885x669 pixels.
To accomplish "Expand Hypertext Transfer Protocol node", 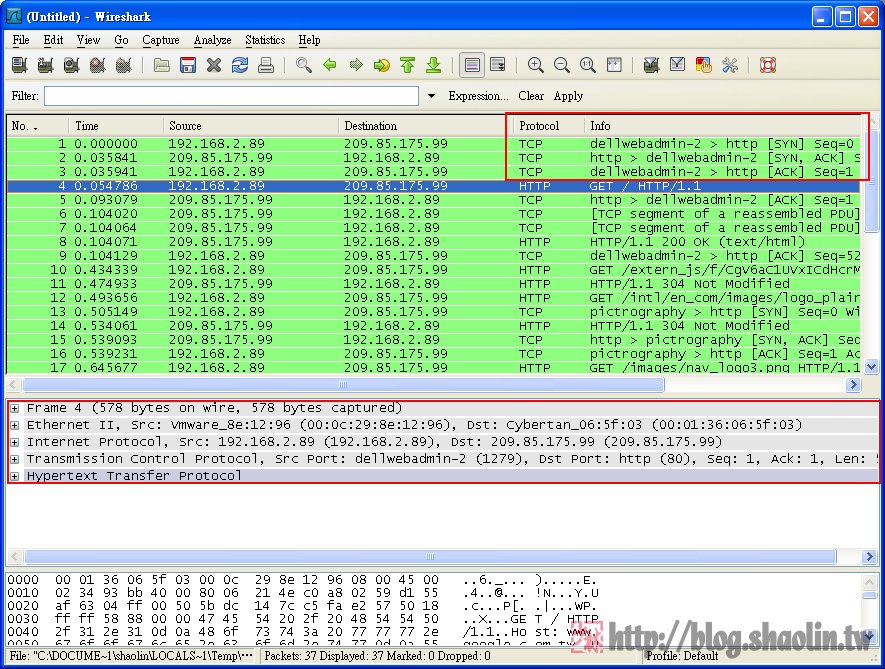I will click(15, 476).
